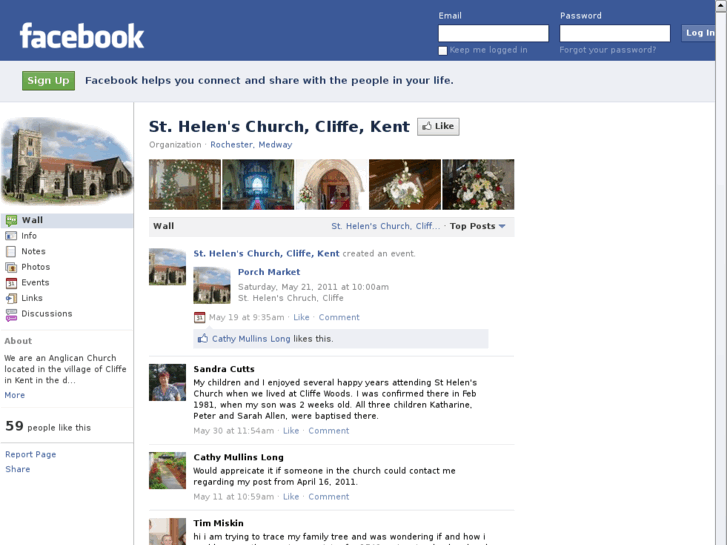Open the Christmas garland arch photo thumbnail

pyautogui.click(x=185, y=185)
